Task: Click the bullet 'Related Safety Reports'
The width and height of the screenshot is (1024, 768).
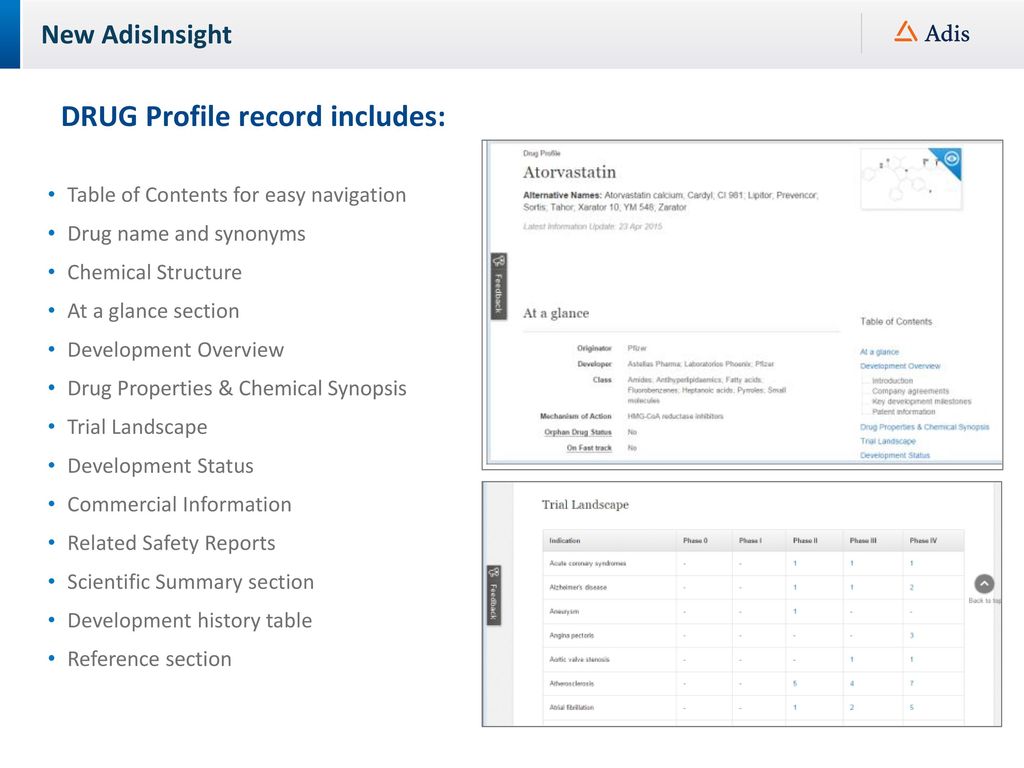Action: pos(171,543)
